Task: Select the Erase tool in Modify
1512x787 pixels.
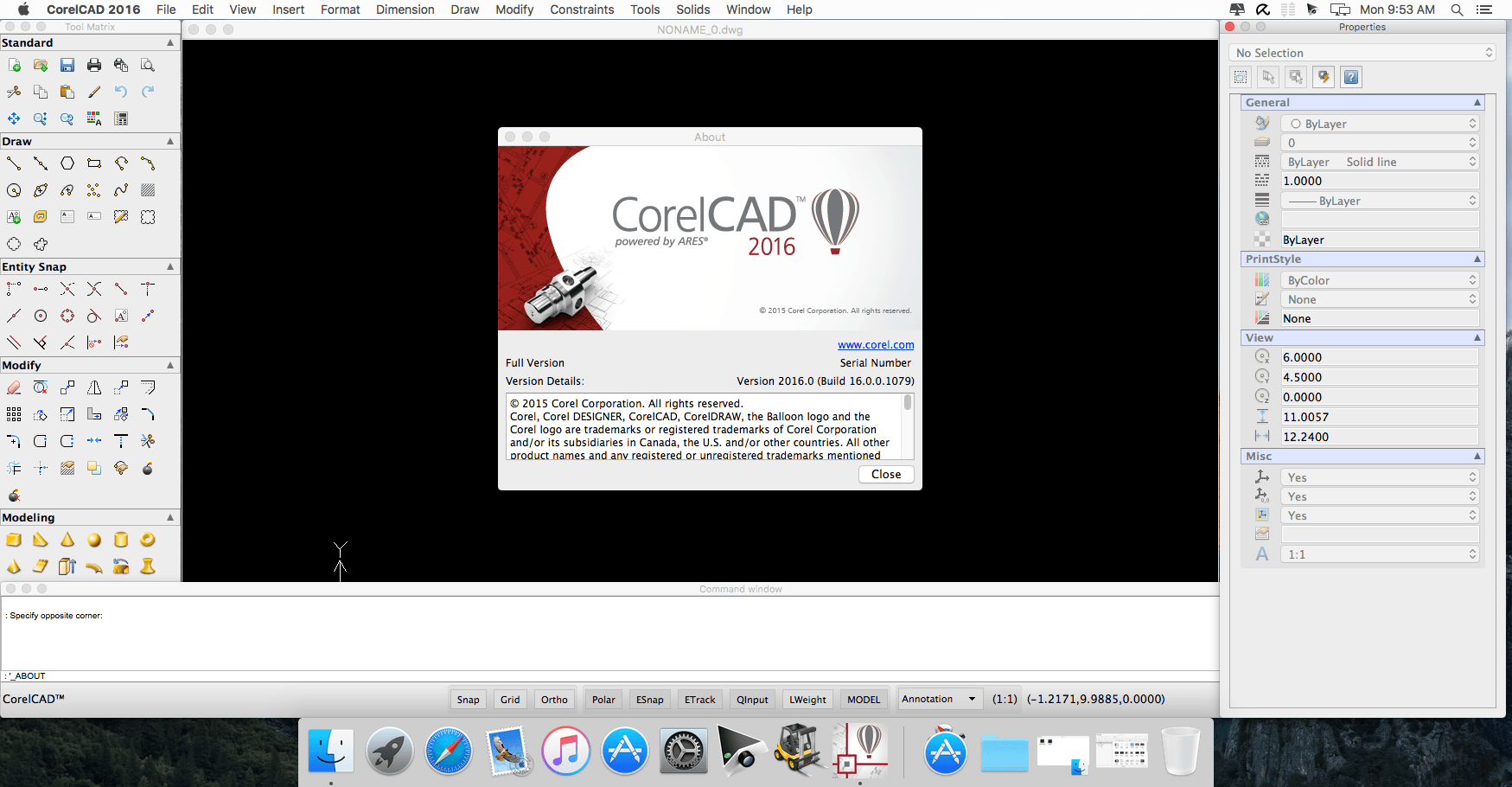Action: [14, 387]
